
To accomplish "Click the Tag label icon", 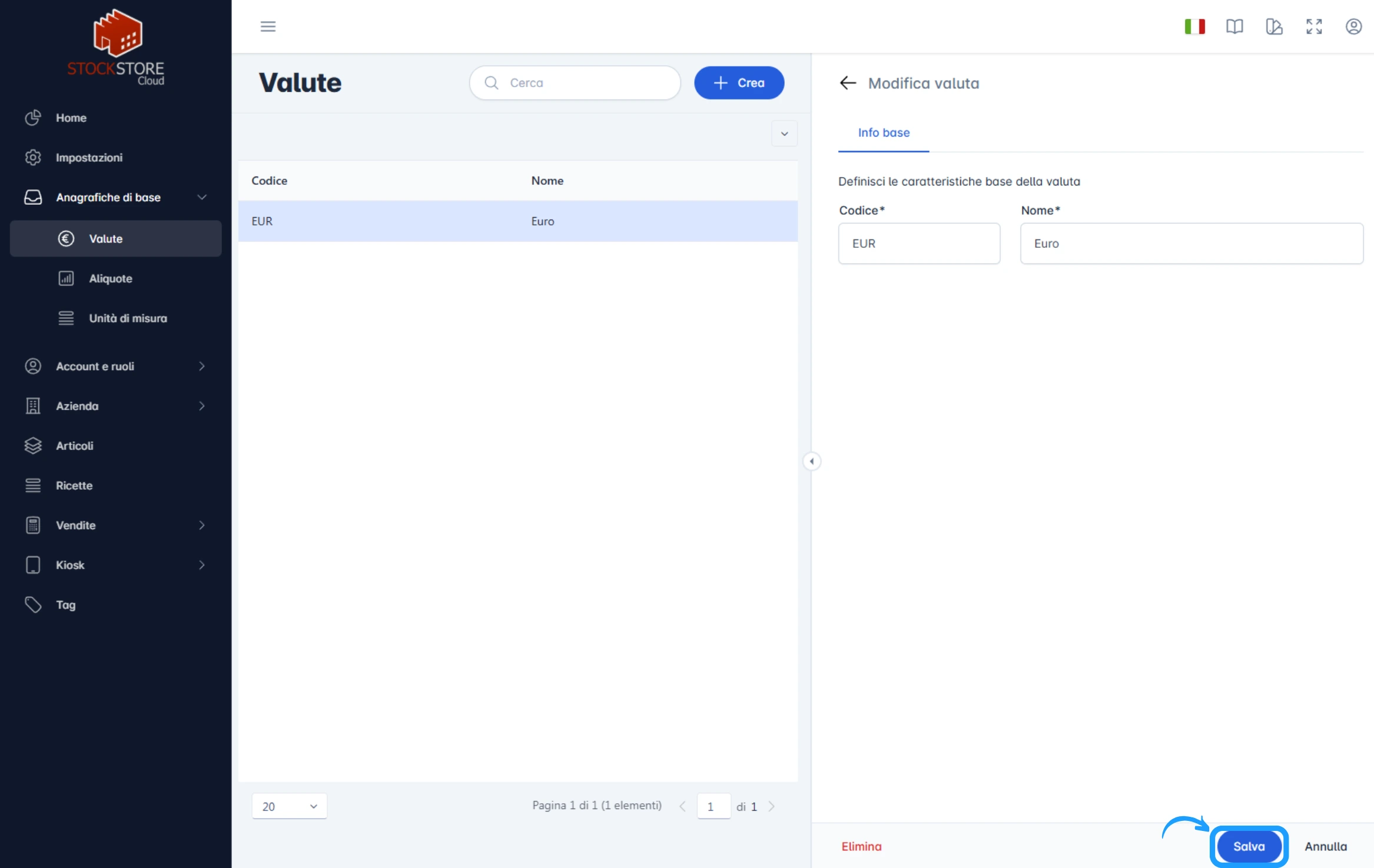I will pos(33,604).
